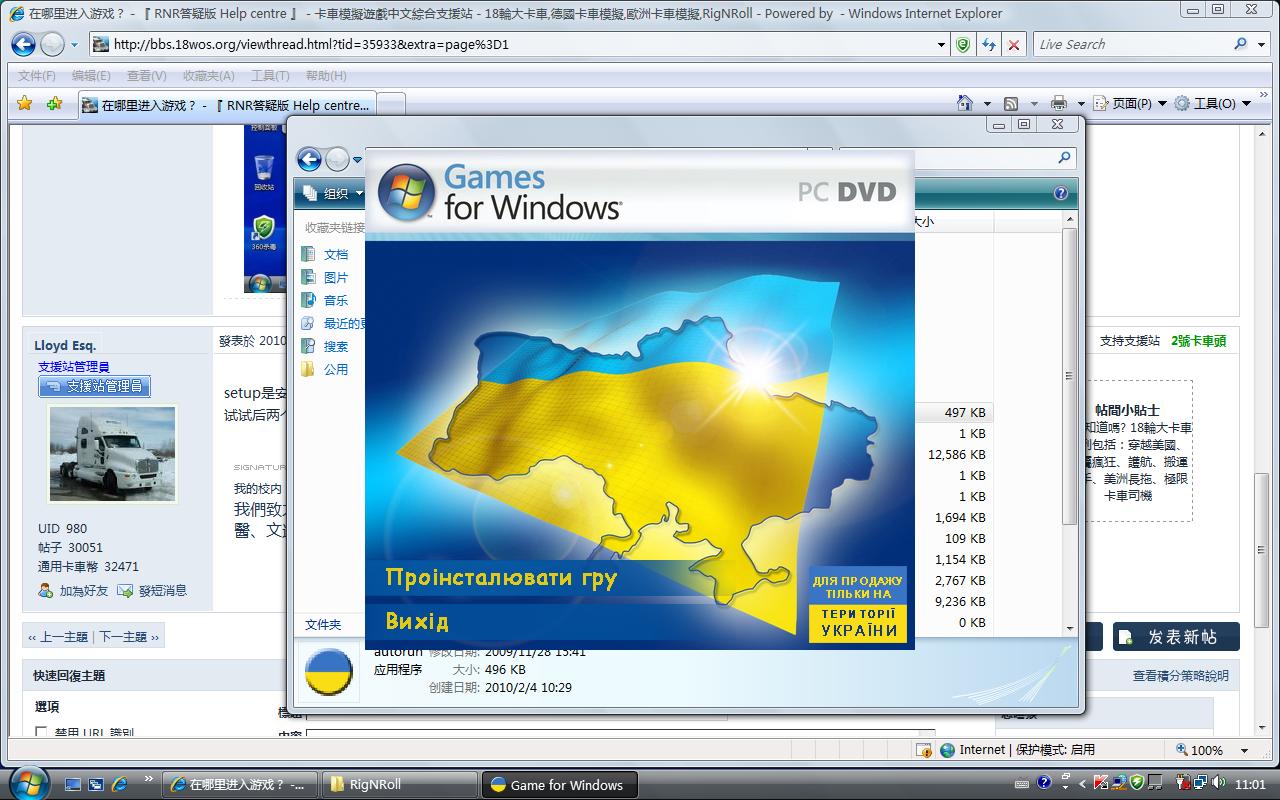Click inside the Live Search box
The height and width of the screenshot is (800, 1280).
coord(1130,44)
